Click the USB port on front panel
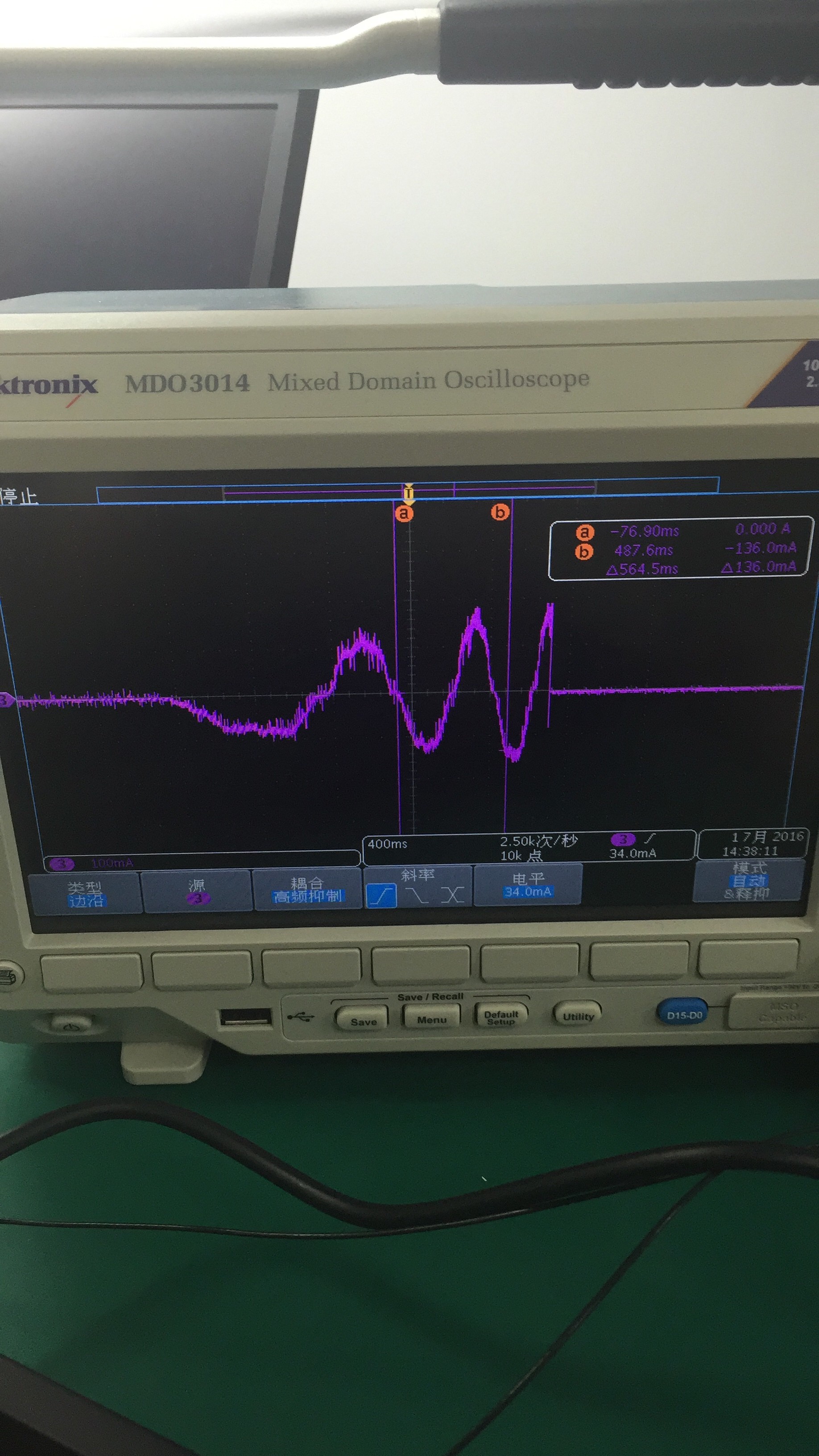Viewport: 819px width, 1456px height. click(x=245, y=1017)
